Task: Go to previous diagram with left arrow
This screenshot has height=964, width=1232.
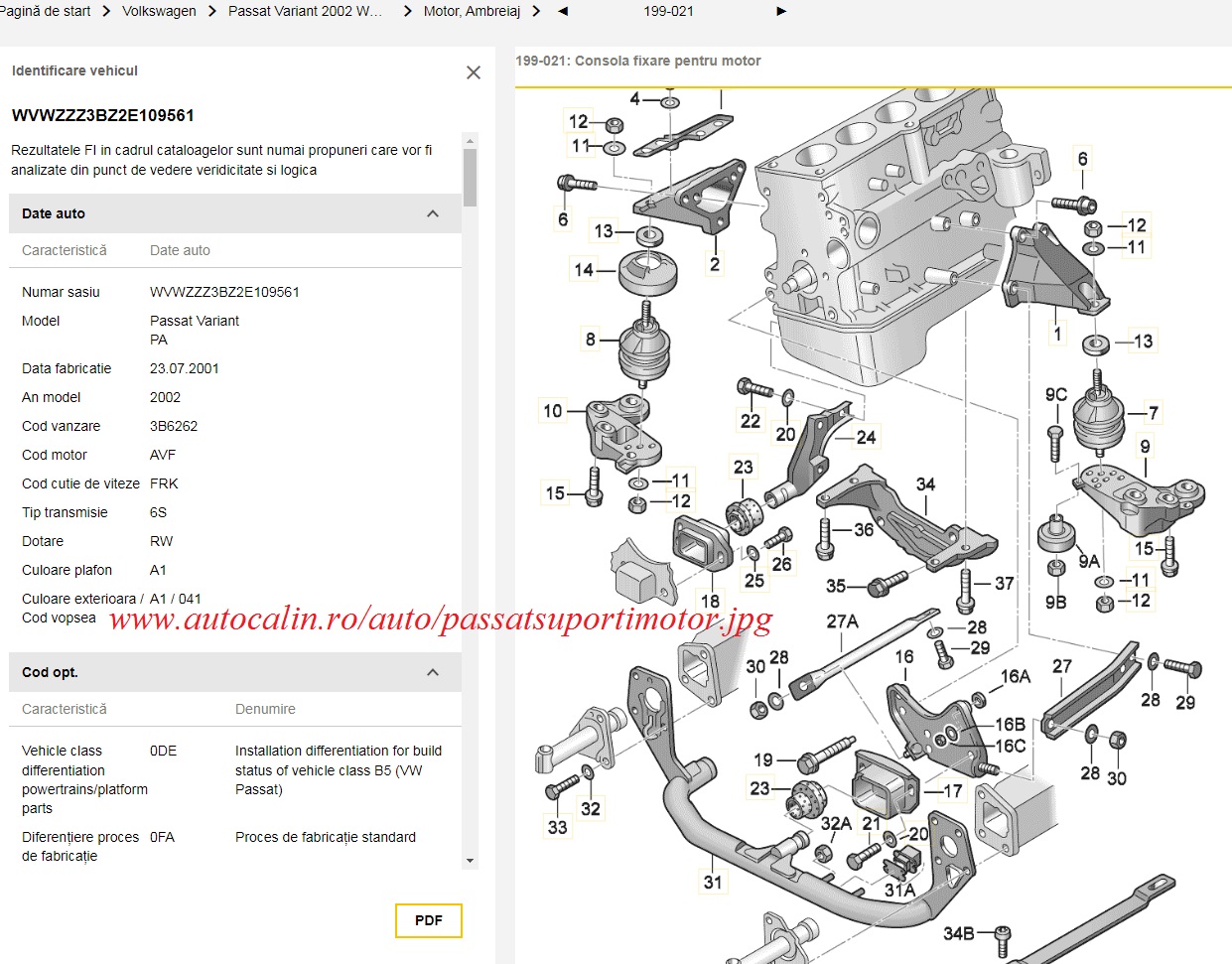Action: pyautogui.click(x=563, y=11)
